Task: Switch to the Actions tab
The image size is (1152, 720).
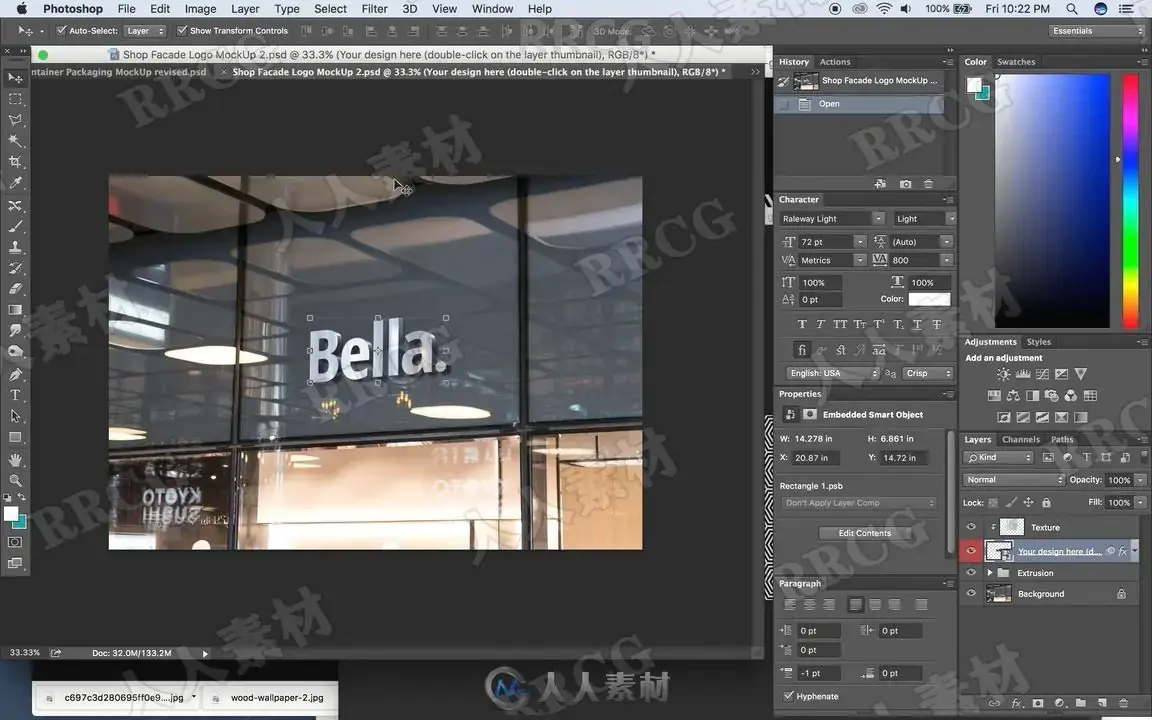Action: coord(835,62)
